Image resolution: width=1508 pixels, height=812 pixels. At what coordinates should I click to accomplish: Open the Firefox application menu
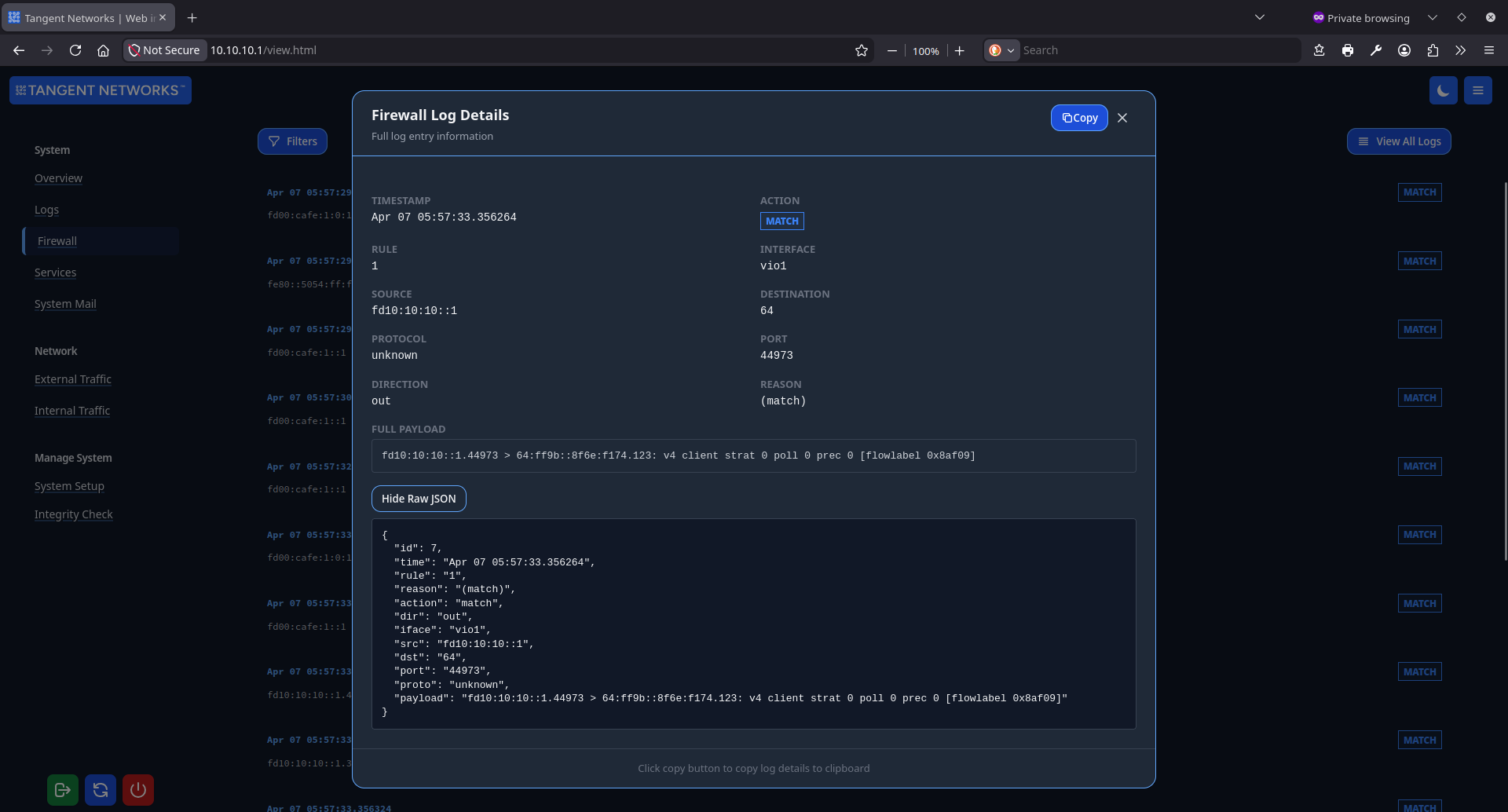(1488, 49)
